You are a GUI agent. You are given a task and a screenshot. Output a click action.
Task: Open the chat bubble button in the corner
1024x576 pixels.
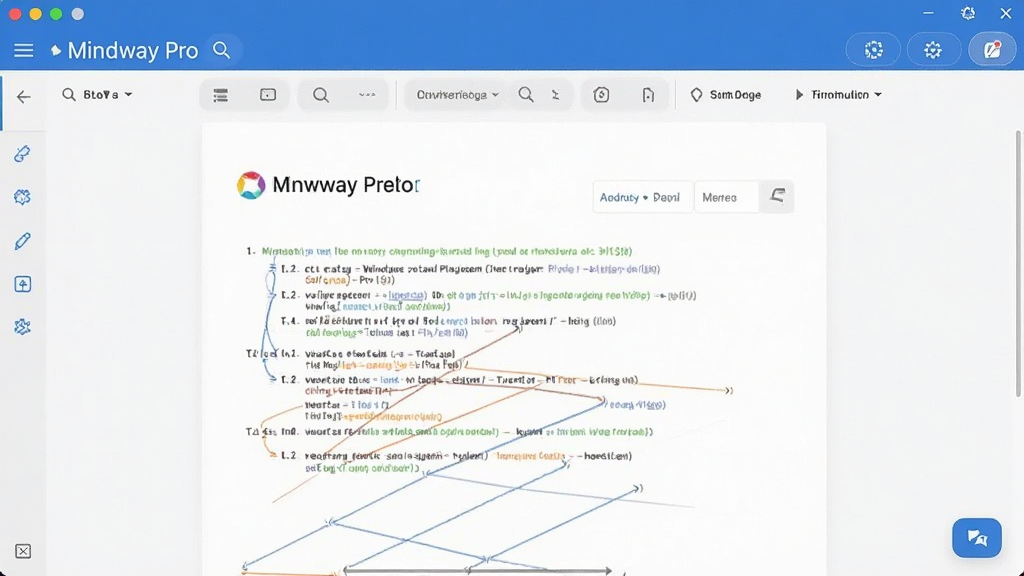click(x=977, y=537)
